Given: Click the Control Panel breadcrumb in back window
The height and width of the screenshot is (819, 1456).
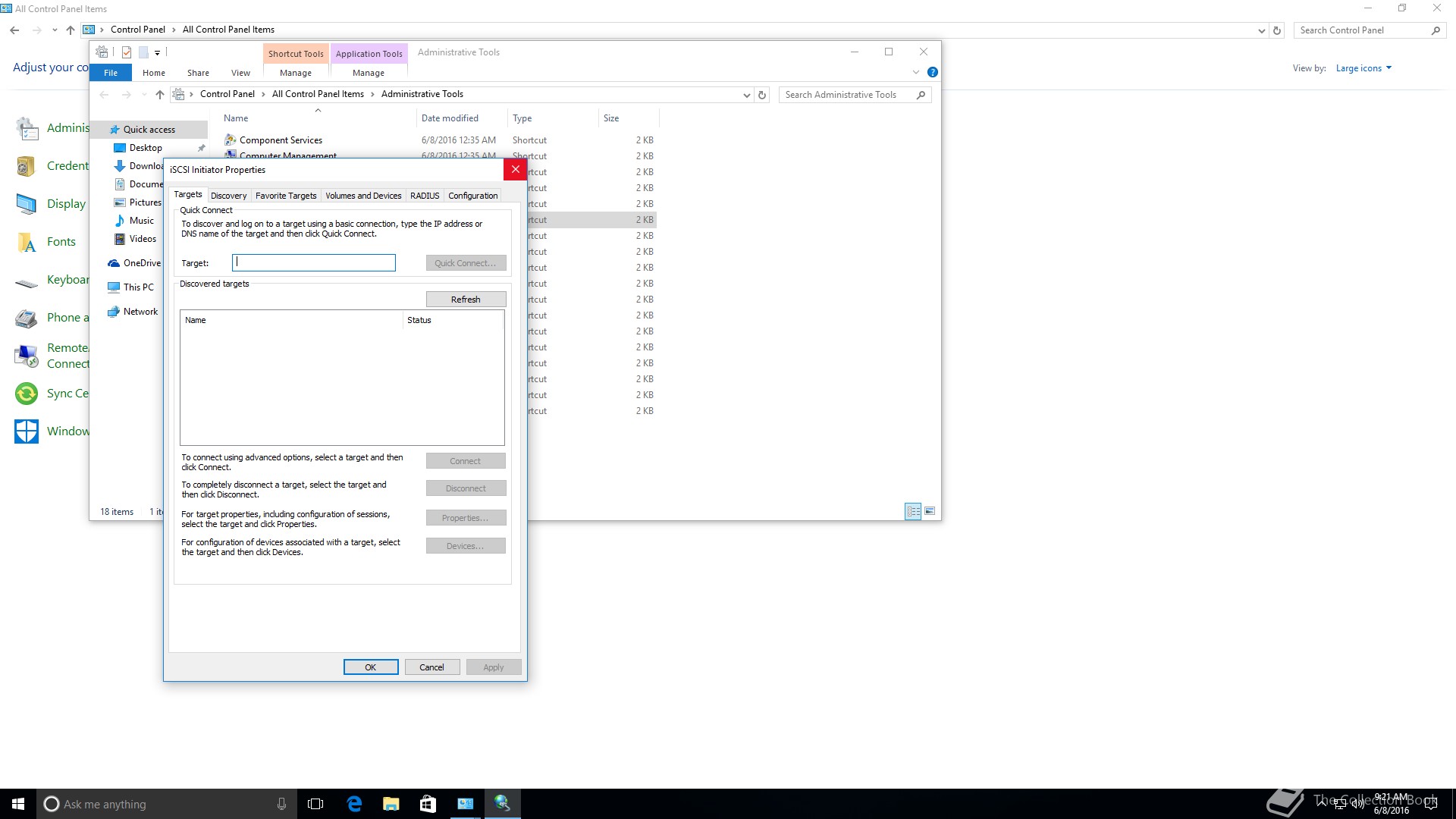Looking at the screenshot, I should click(x=137, y=30).
